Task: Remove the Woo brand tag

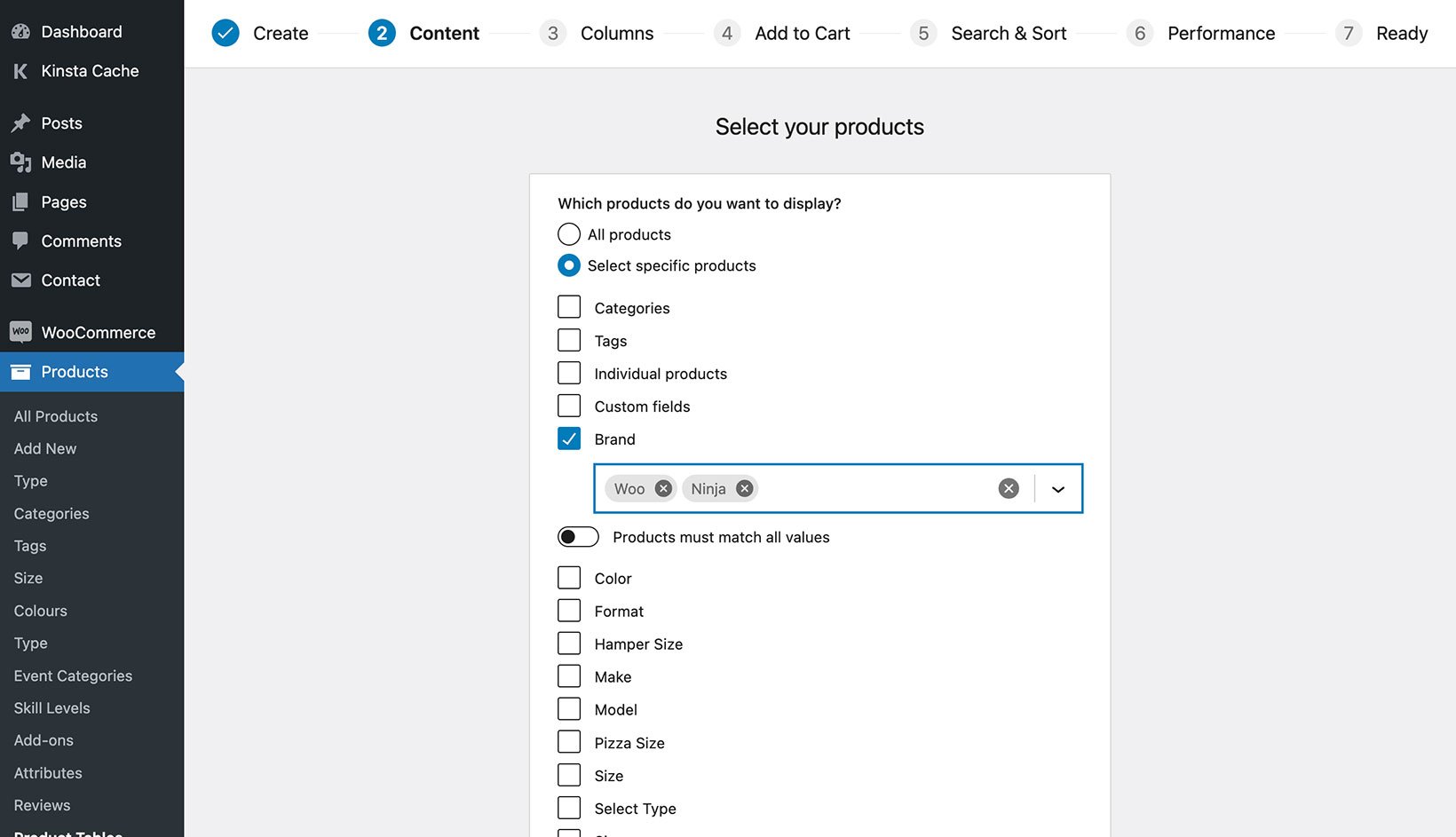Action: coord(662,488)
